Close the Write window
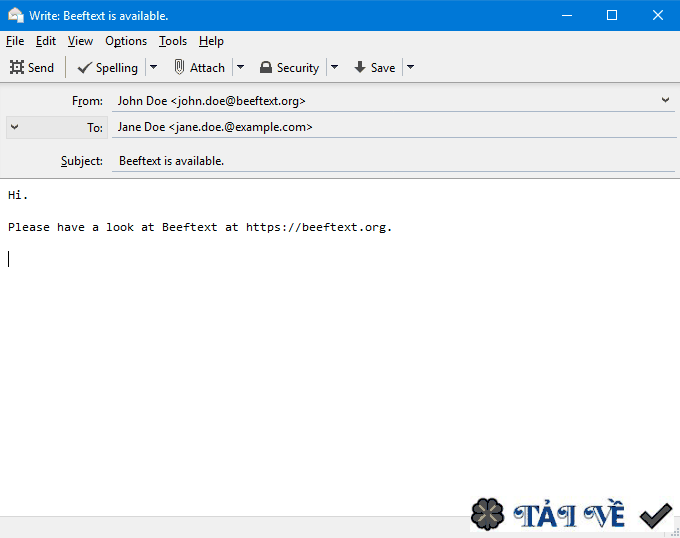Image resolution: width=680 pixels, height=538 pixels. pos(657,15)
